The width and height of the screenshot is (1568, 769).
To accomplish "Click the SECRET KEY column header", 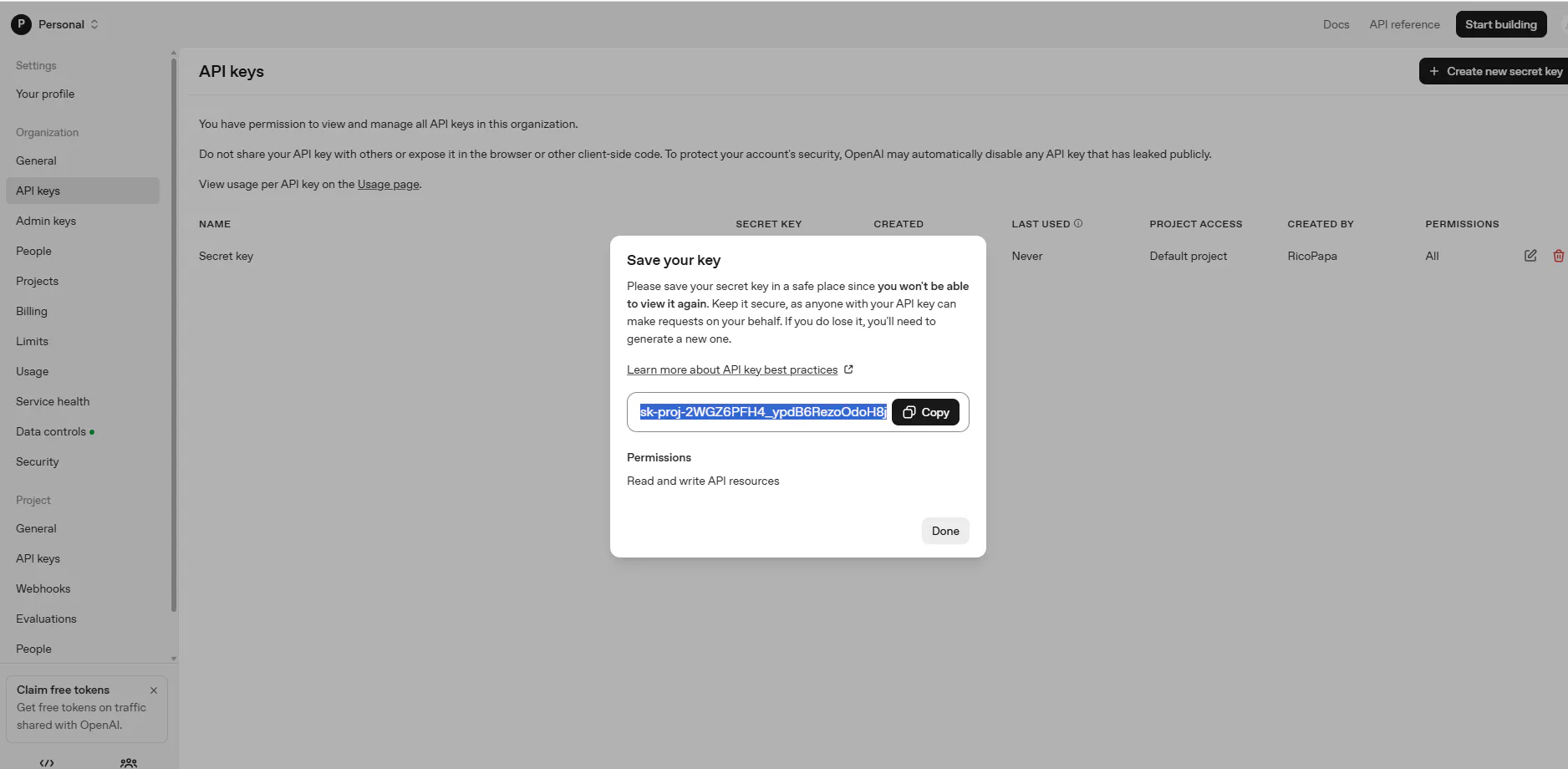I will point(768,224).
